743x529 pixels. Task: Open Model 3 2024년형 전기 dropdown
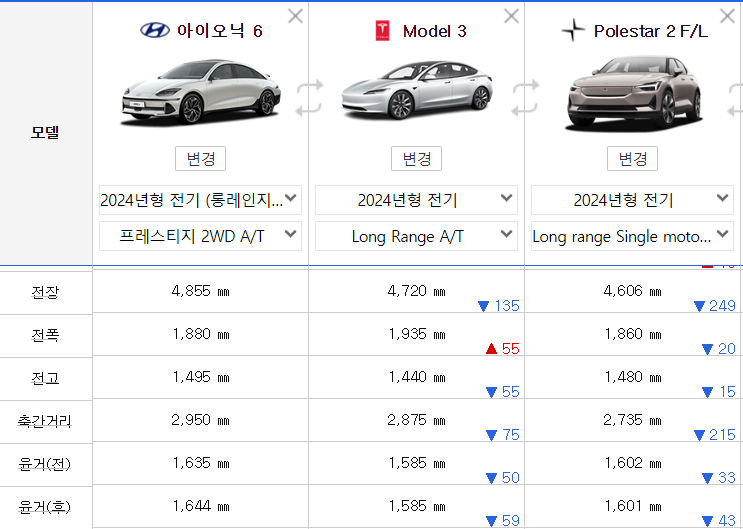click(x=417, y=200)
